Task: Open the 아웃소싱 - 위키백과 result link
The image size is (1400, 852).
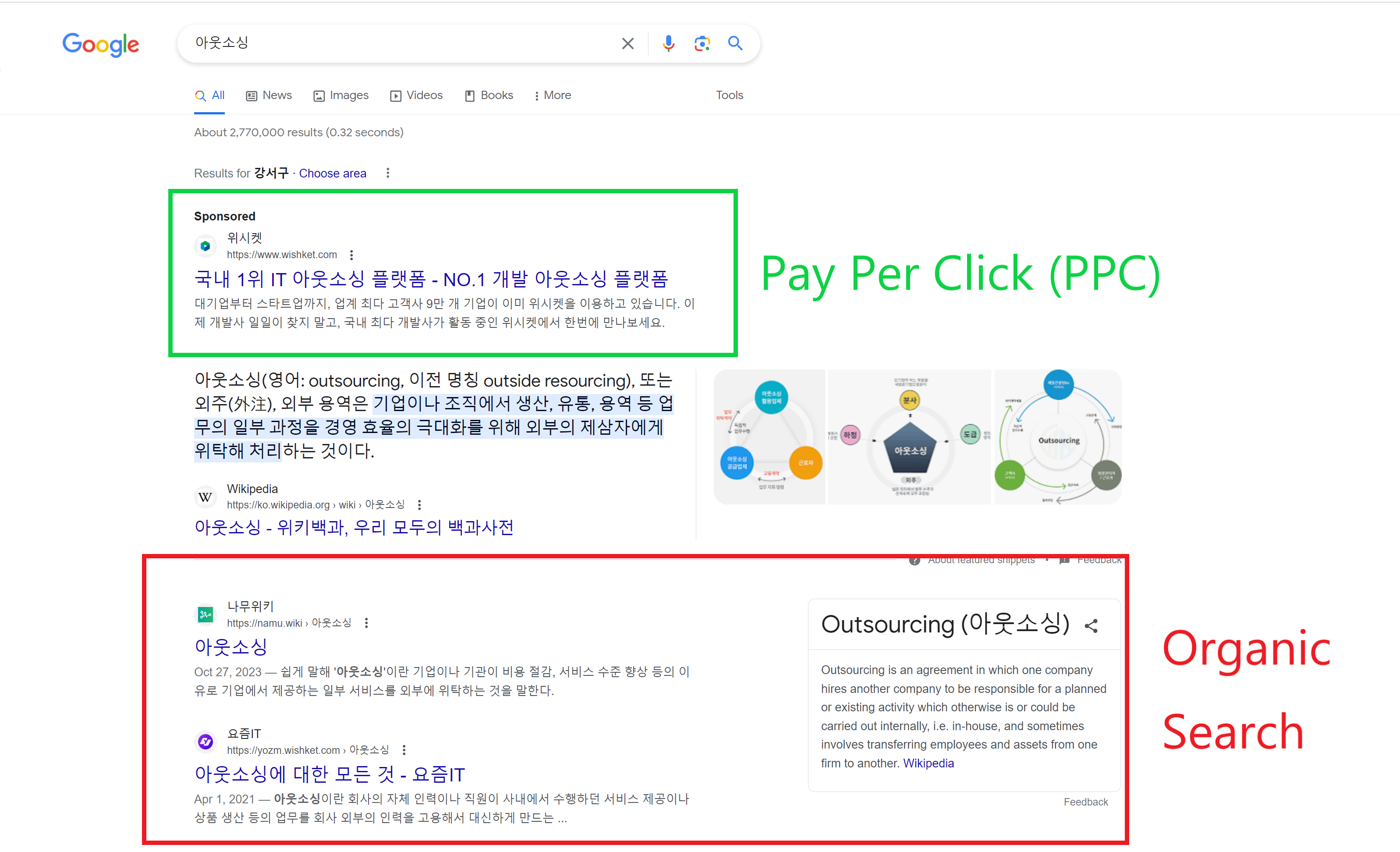Action: click(x=354, y=527)
